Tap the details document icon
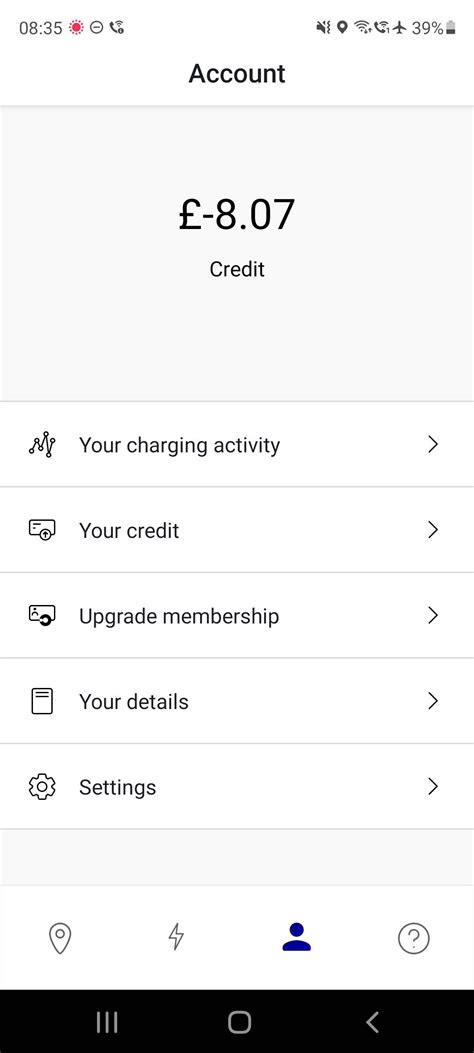Viewport: 474px width, 1053px height. point(42,701)
